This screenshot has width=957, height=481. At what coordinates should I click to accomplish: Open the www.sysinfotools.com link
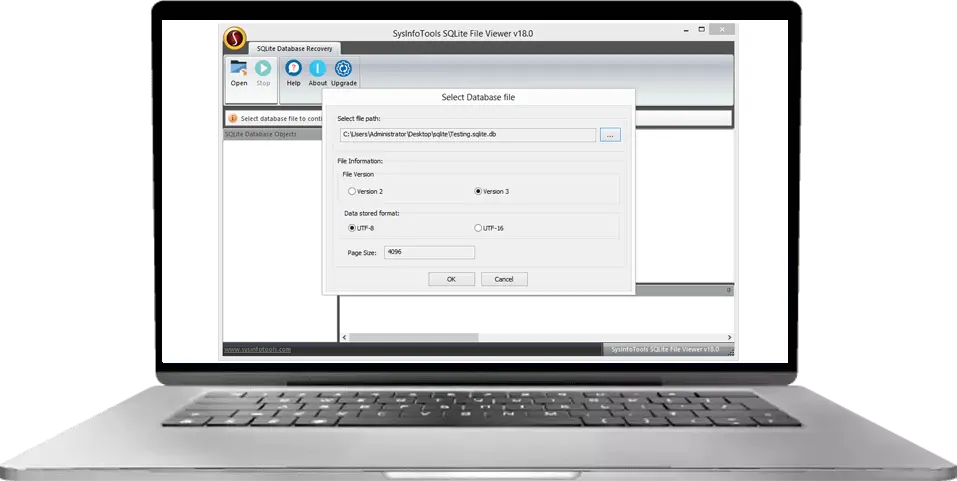point(258,350)
